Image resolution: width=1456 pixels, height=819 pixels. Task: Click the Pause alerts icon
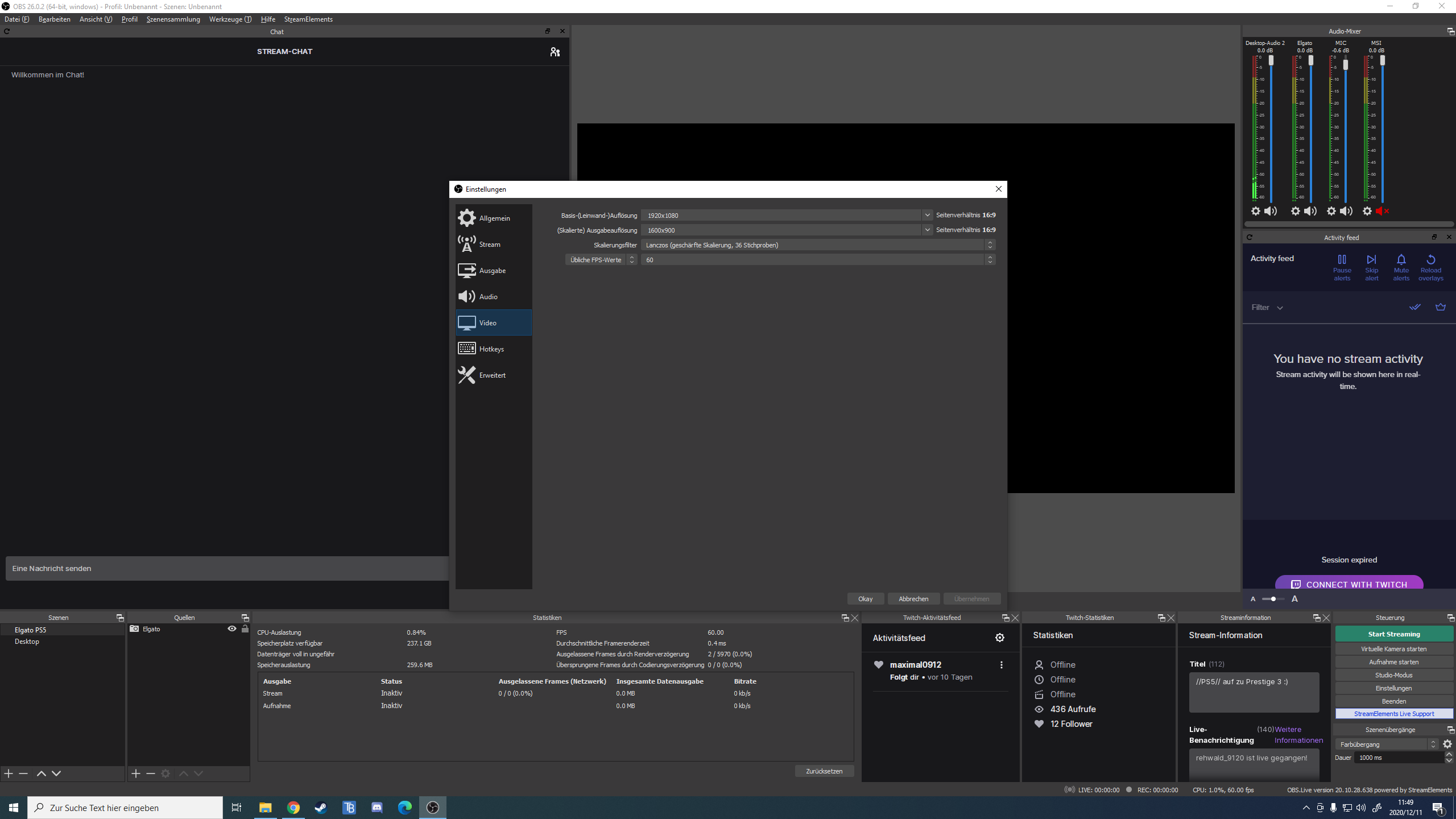pos(1342,260)
